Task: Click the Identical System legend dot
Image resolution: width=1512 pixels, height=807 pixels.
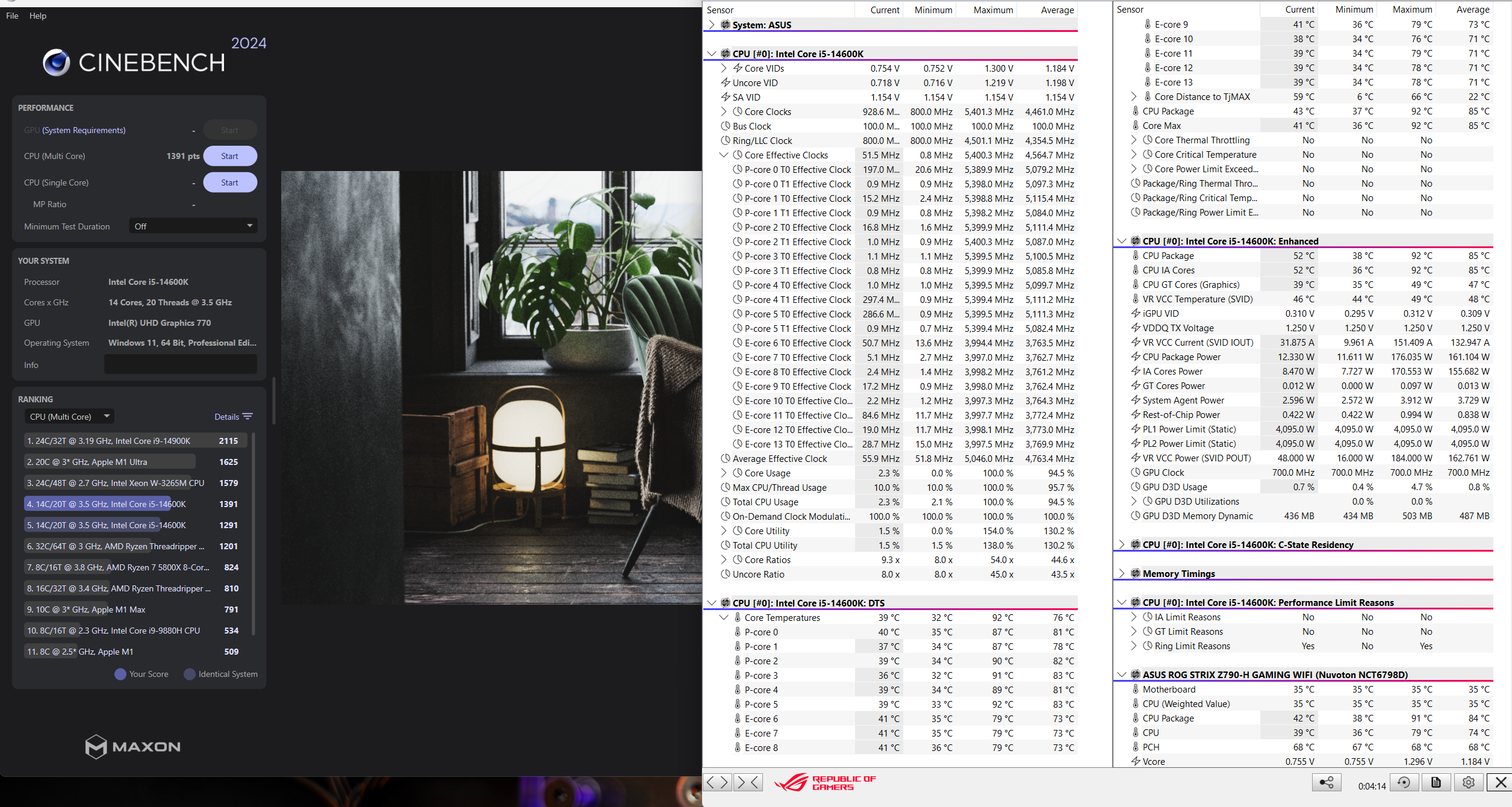Action: click(x=190, y=674)
